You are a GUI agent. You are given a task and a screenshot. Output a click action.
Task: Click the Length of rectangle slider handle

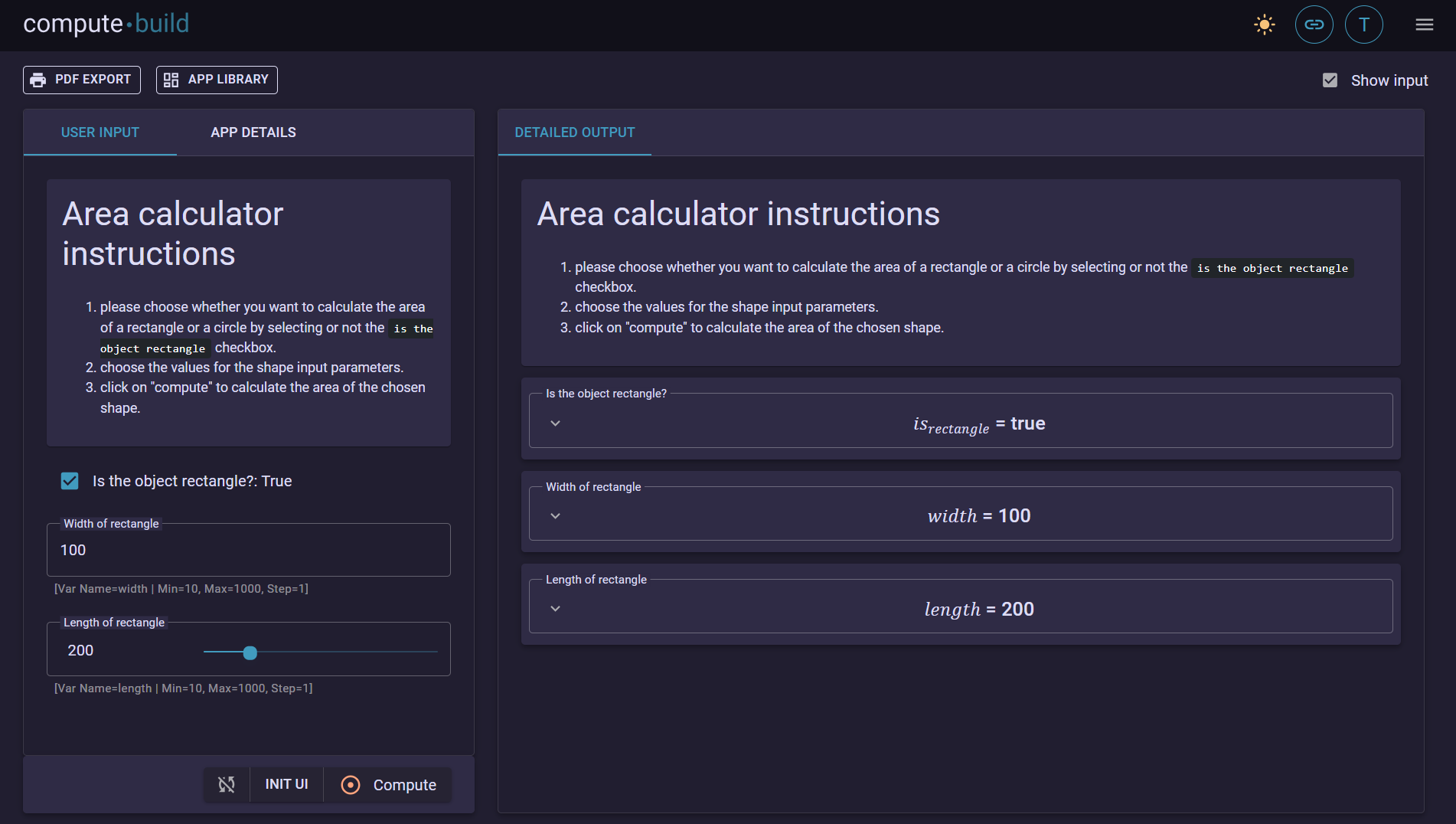pyautogui.click(x=250, y=652)
